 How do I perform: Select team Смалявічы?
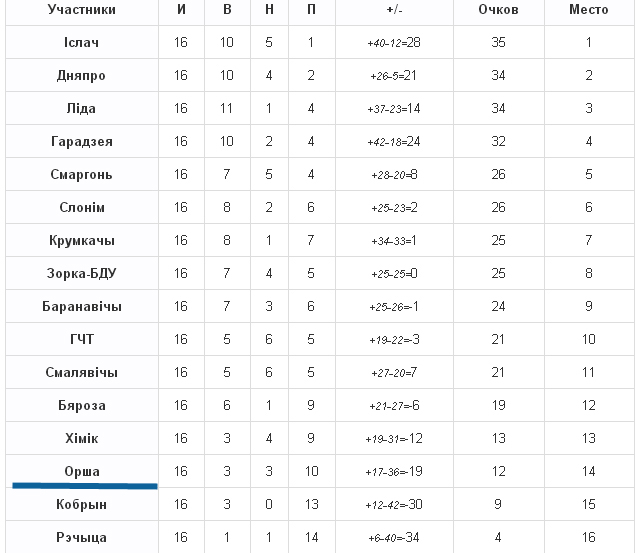81,373
